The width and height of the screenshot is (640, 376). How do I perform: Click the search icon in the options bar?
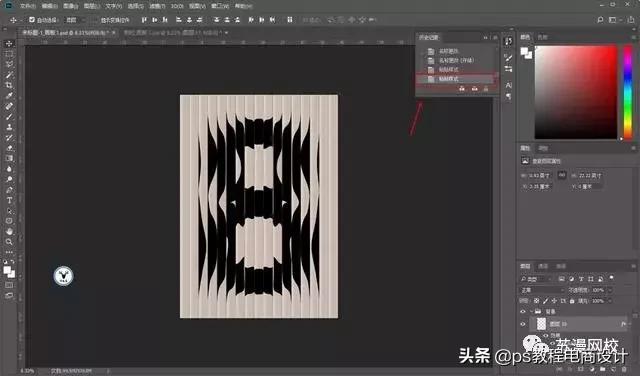tap(600, 20)
